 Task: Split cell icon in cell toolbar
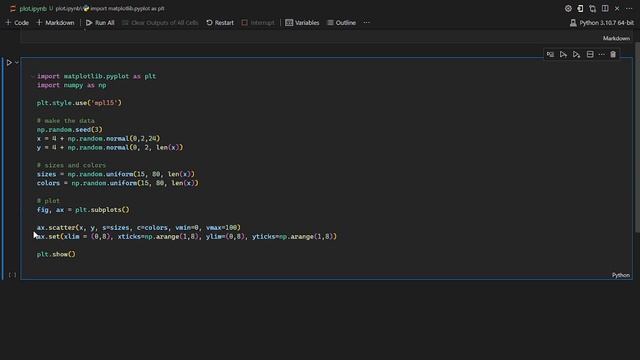(590, 54)
